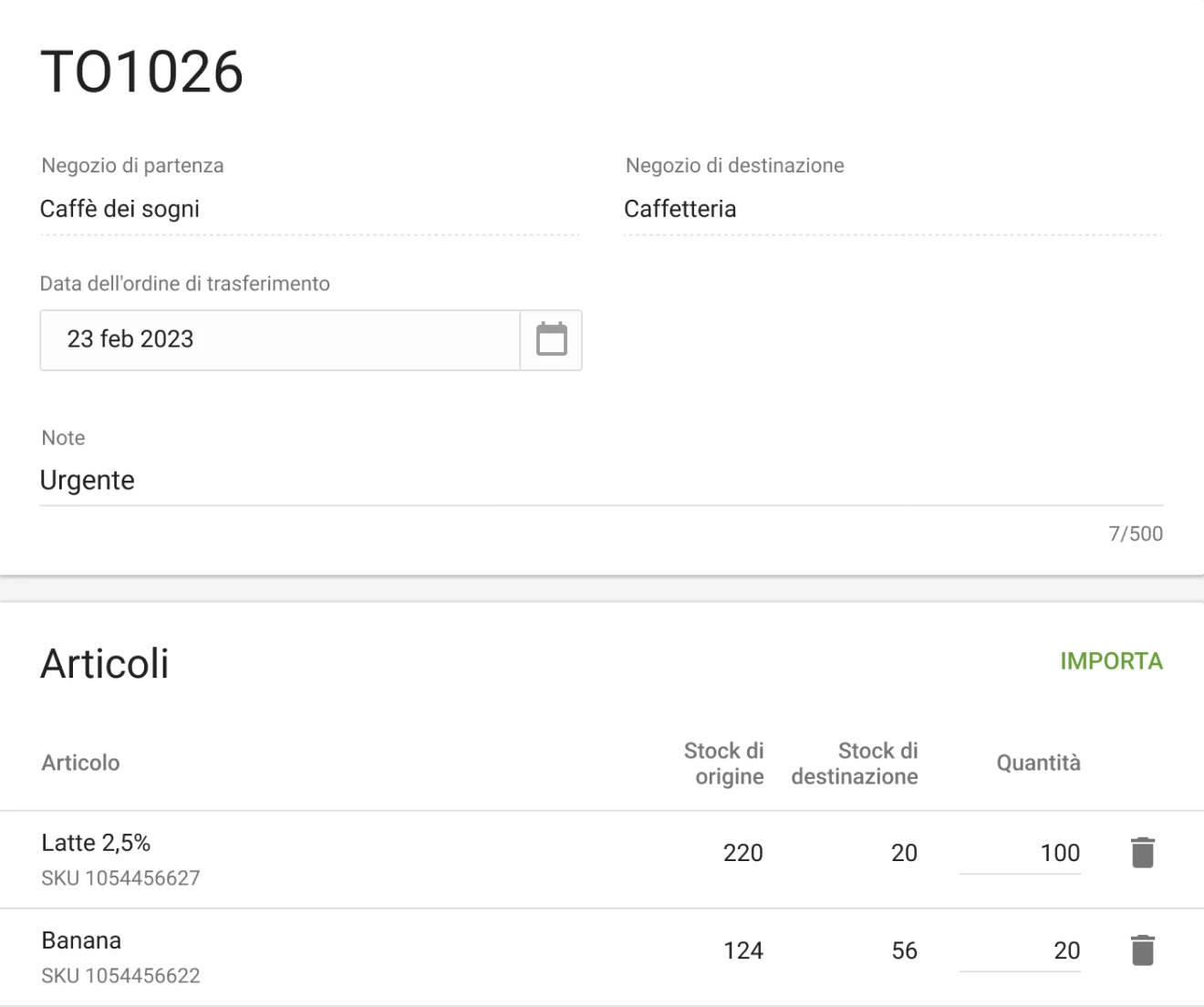Click Latte origin stock value 220
1204x1007 pixels.
tap(742, 853)
